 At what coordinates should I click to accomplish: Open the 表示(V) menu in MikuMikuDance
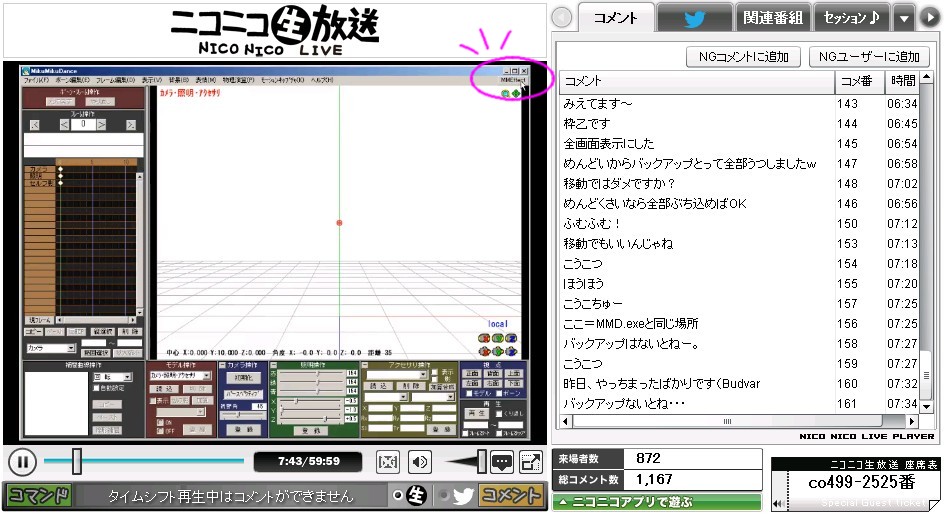152,80
